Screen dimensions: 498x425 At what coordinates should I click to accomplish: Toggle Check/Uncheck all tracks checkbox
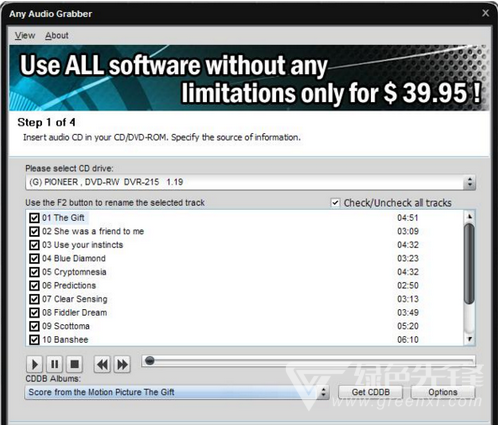[x=335, y=203]
